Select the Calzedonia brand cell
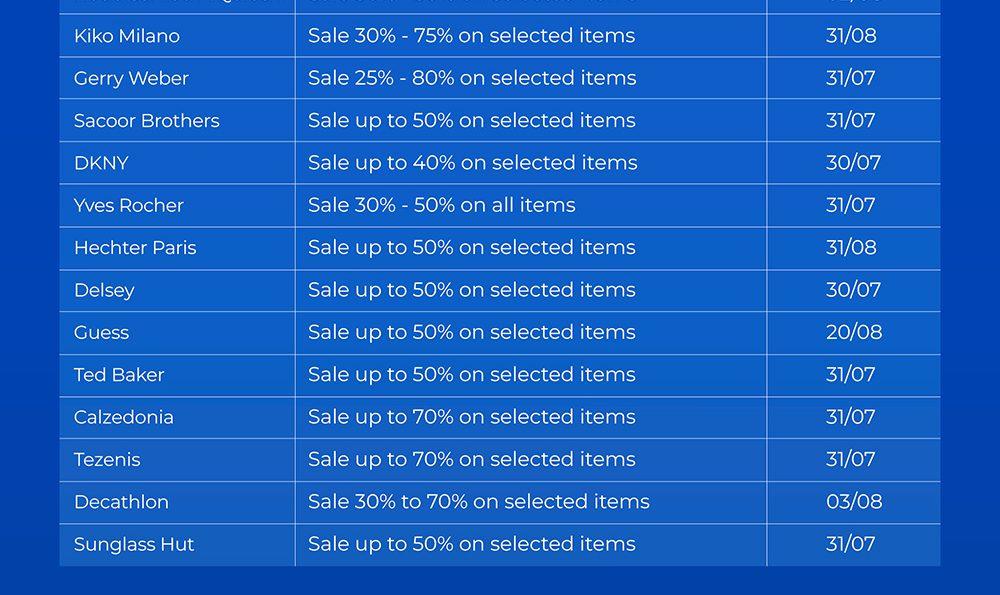 pos(124,417)
